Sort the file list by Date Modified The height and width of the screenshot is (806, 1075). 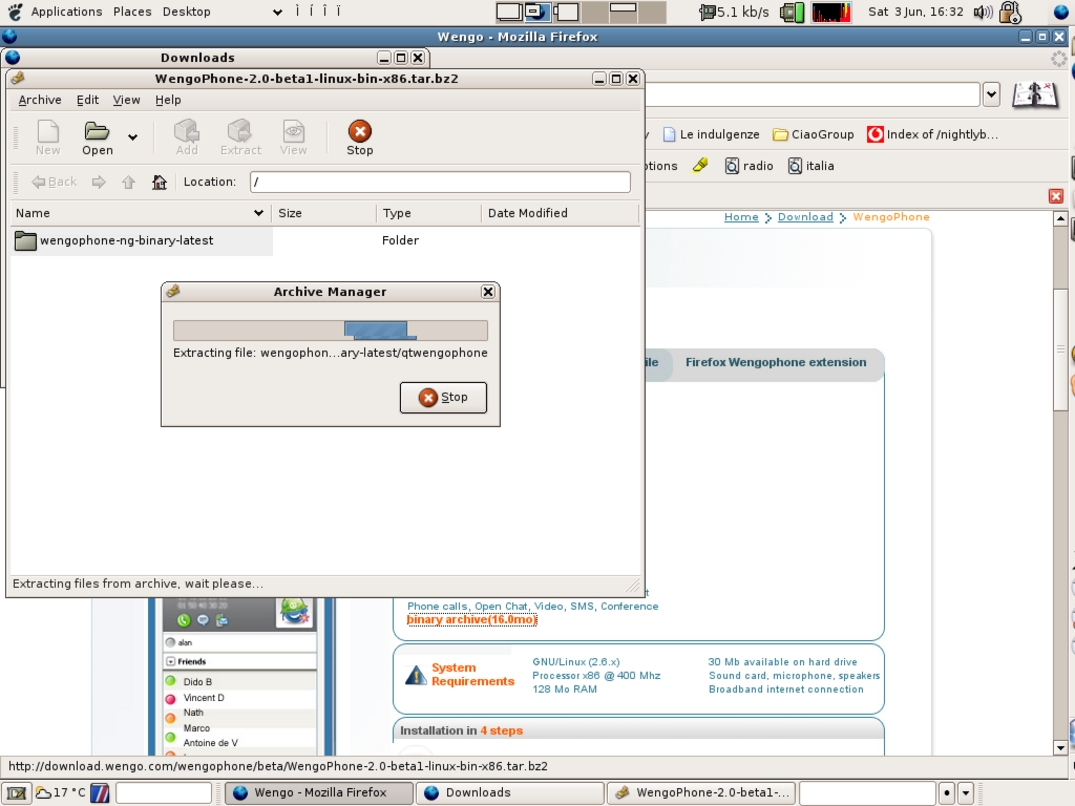[559, 213]
